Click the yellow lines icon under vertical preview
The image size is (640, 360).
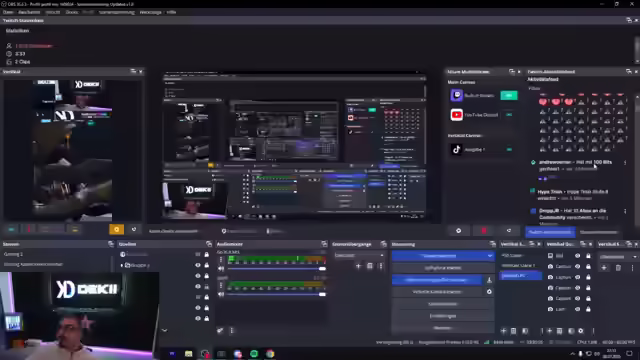[75, 229]
